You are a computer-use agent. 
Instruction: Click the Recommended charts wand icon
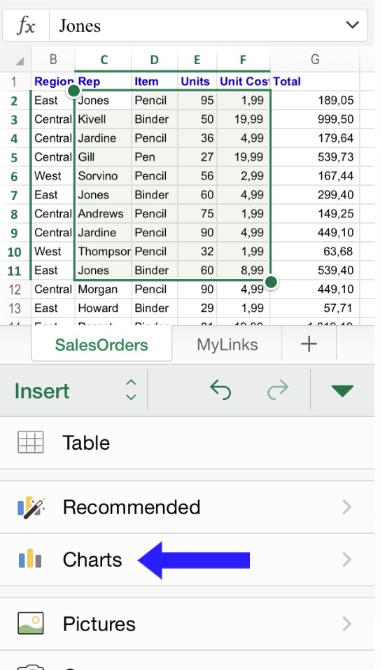click(31, 507)
